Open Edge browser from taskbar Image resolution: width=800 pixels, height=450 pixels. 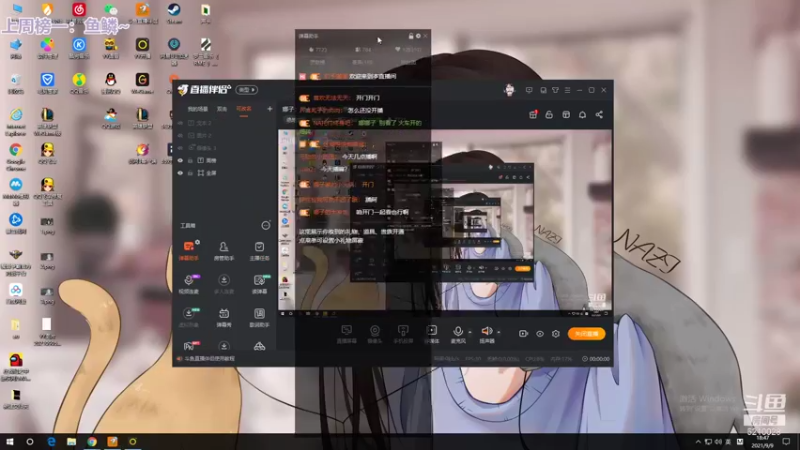click(x=51, y=441)
